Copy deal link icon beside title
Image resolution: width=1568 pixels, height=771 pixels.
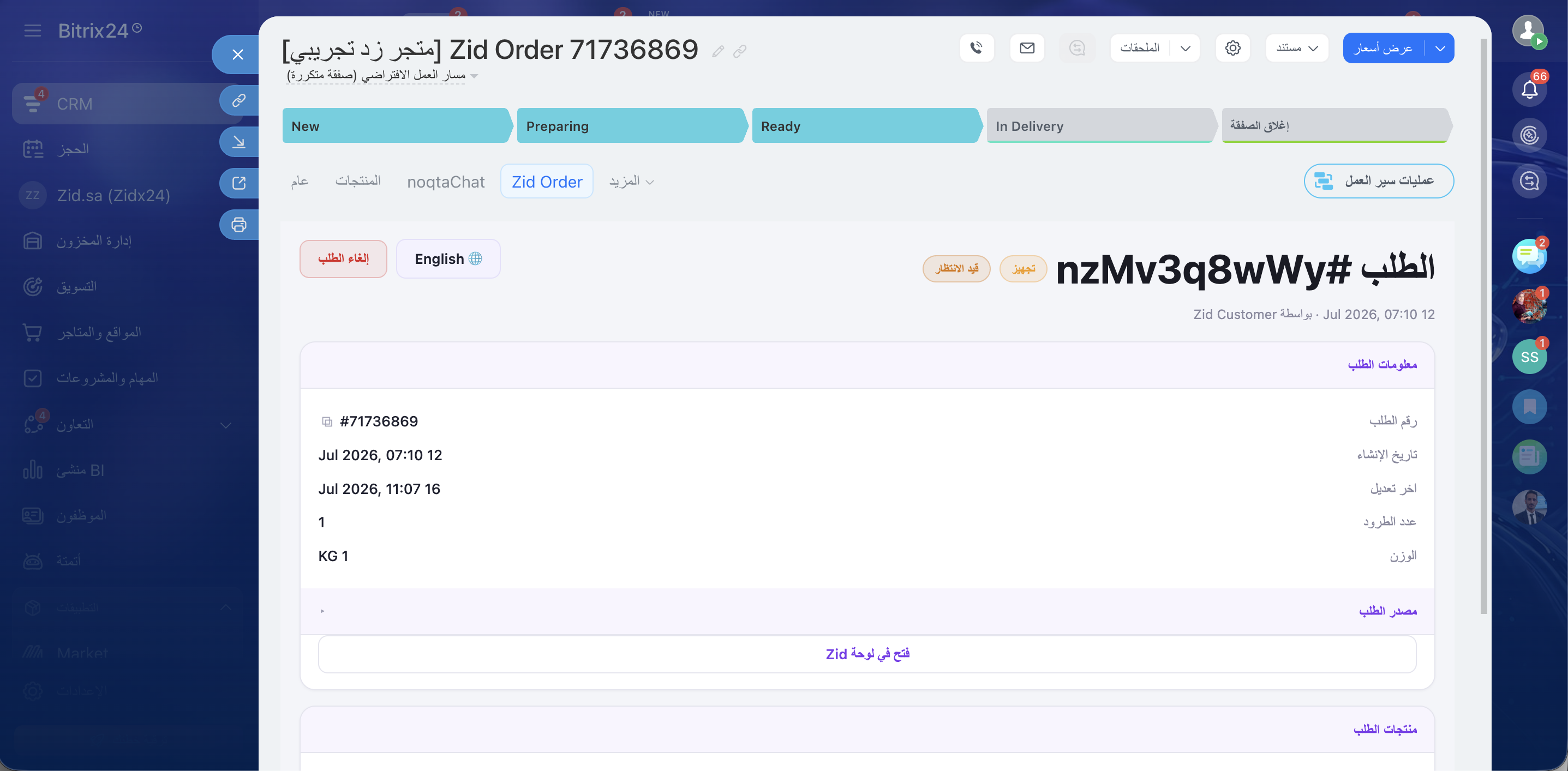coord(740,52)
